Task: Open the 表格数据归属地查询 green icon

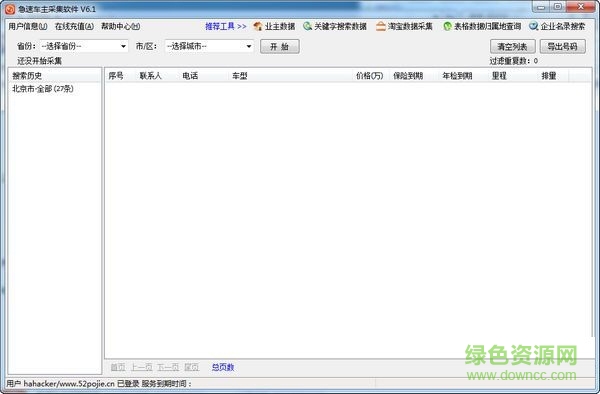Action: [x=447, y=26]
